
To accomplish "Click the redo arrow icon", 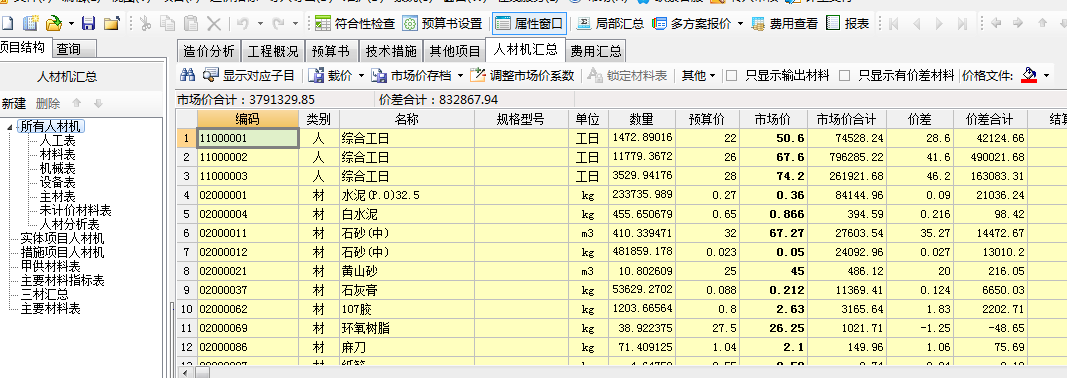I will pos(277,24).
